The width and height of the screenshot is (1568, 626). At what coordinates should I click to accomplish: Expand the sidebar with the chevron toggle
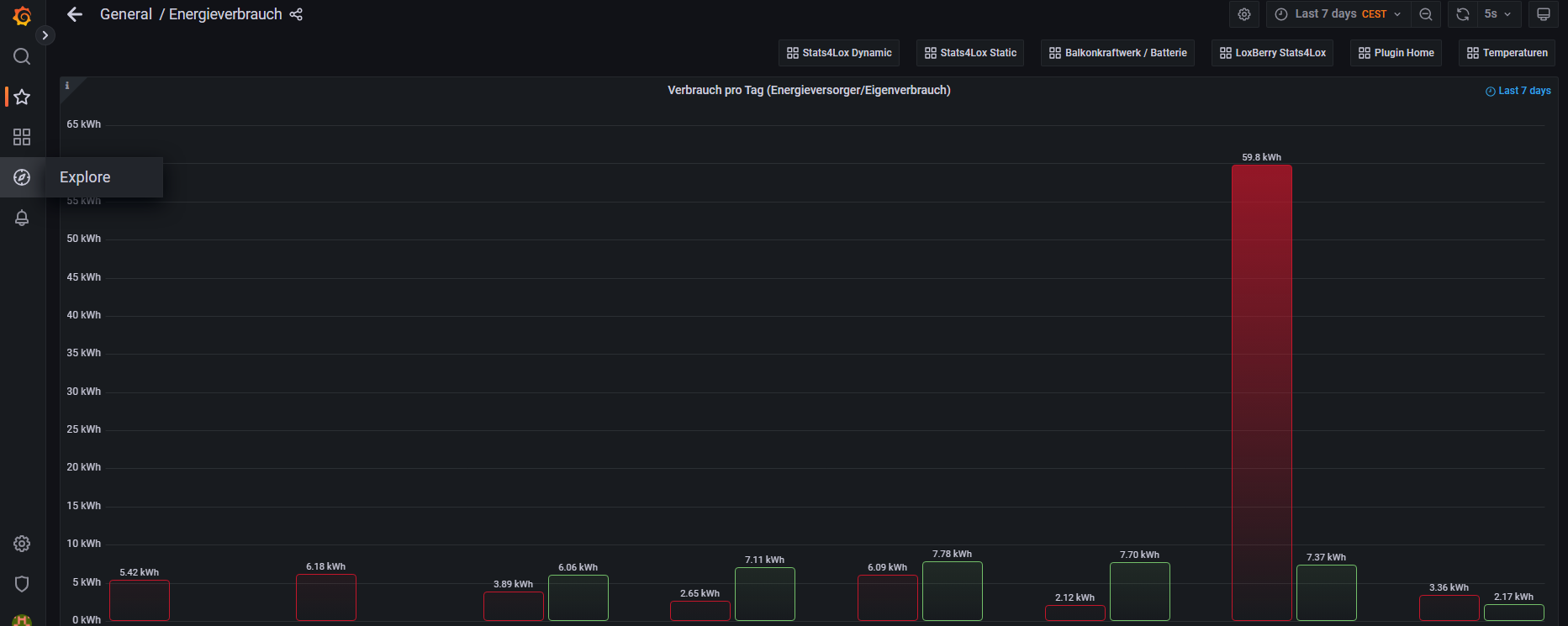coord(45,35)
